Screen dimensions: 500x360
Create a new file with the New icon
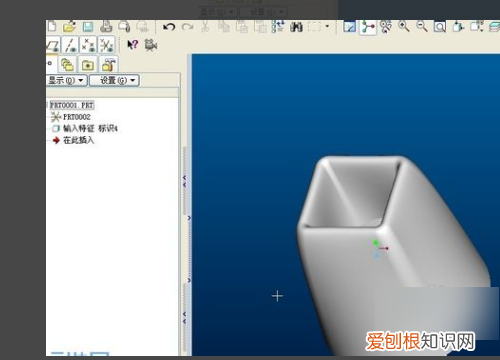click(x=52, y=27)
